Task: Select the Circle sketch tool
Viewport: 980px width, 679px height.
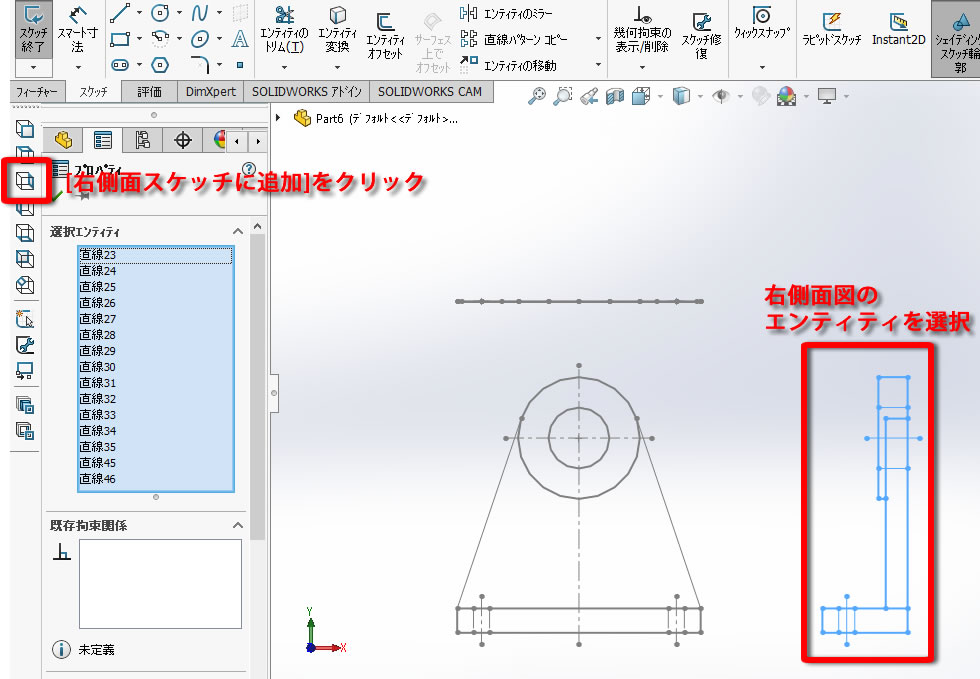Action: [161, 13]
